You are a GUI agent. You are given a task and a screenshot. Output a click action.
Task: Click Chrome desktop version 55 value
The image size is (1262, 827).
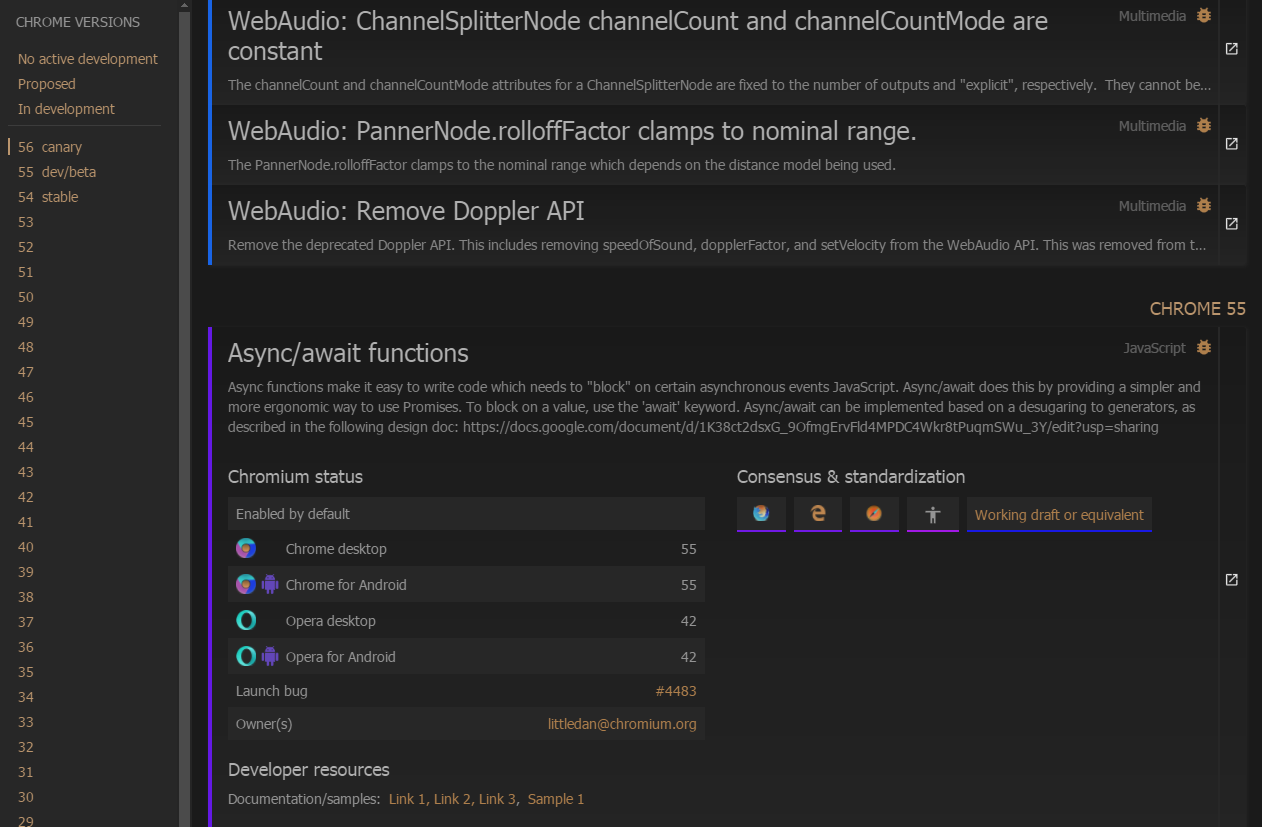688,549
